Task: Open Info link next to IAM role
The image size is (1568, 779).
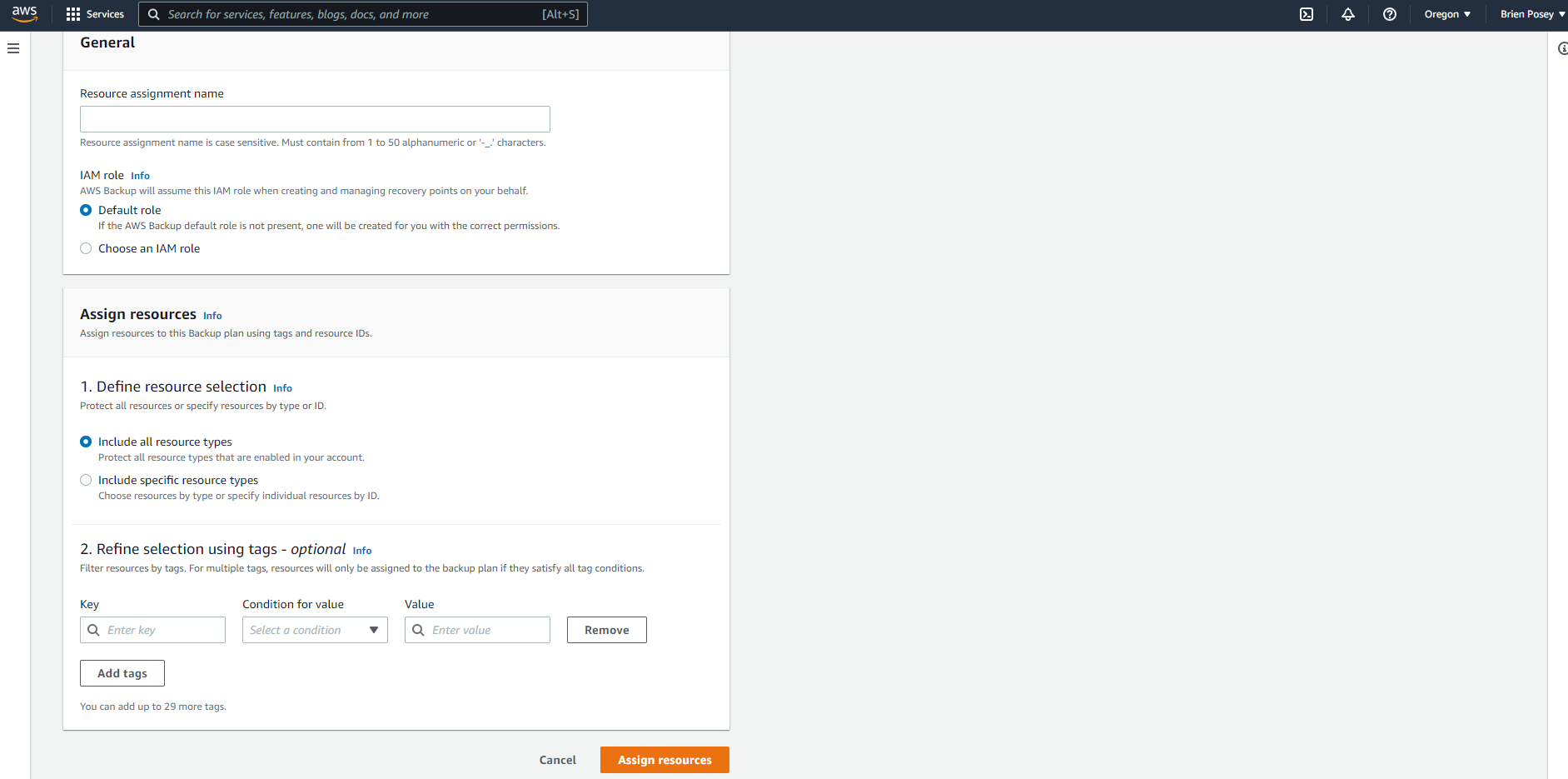Action: (140, 176)
